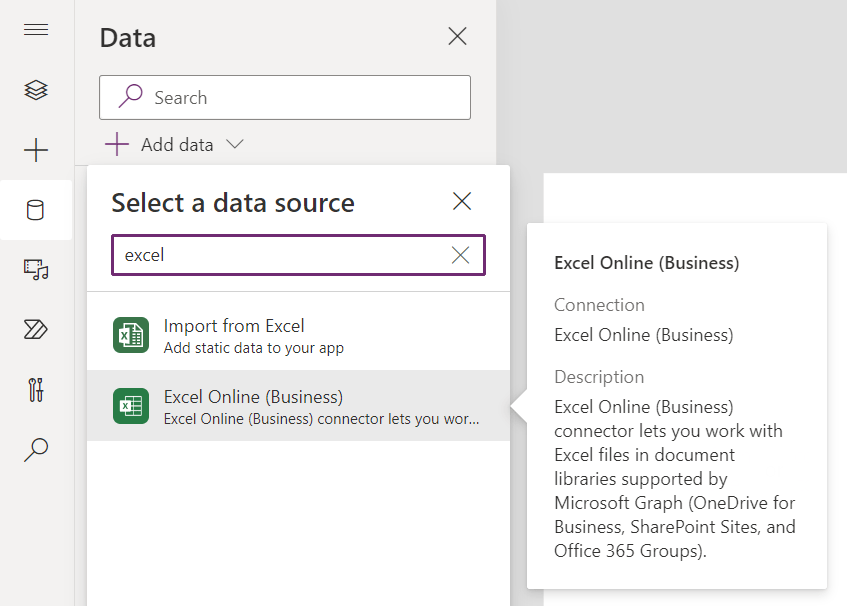847x606 pixels.
Task: Click the Add data label
Action: tap(177, 145)
